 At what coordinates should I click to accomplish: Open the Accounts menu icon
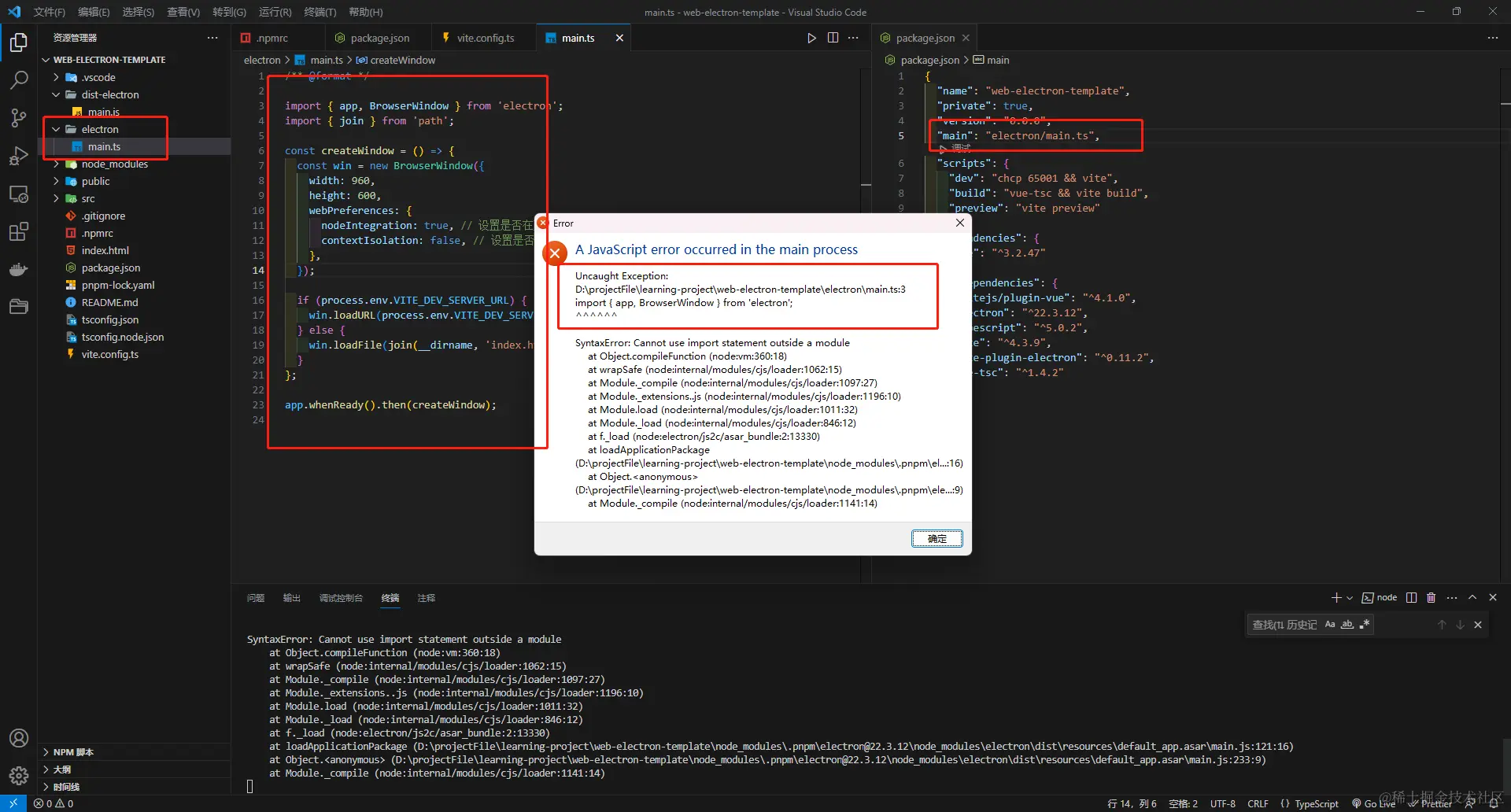18,738
